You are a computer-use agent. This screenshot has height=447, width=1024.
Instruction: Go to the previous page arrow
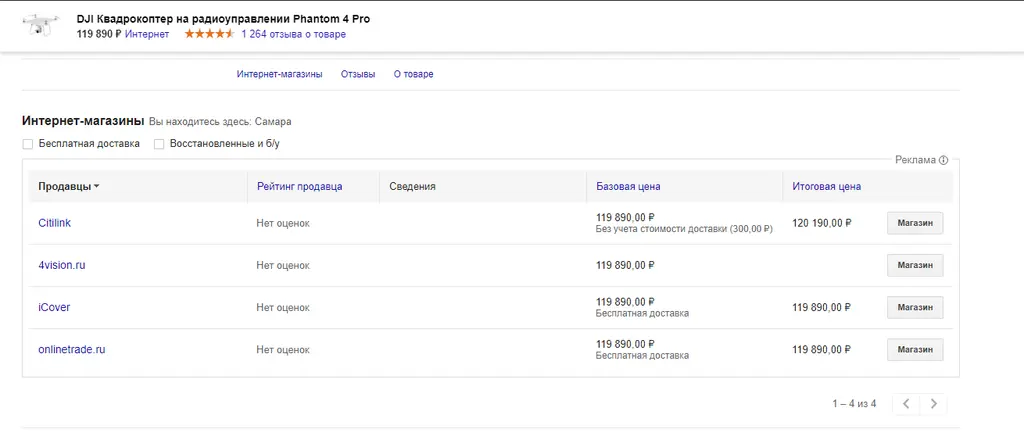tap(905, 404)
